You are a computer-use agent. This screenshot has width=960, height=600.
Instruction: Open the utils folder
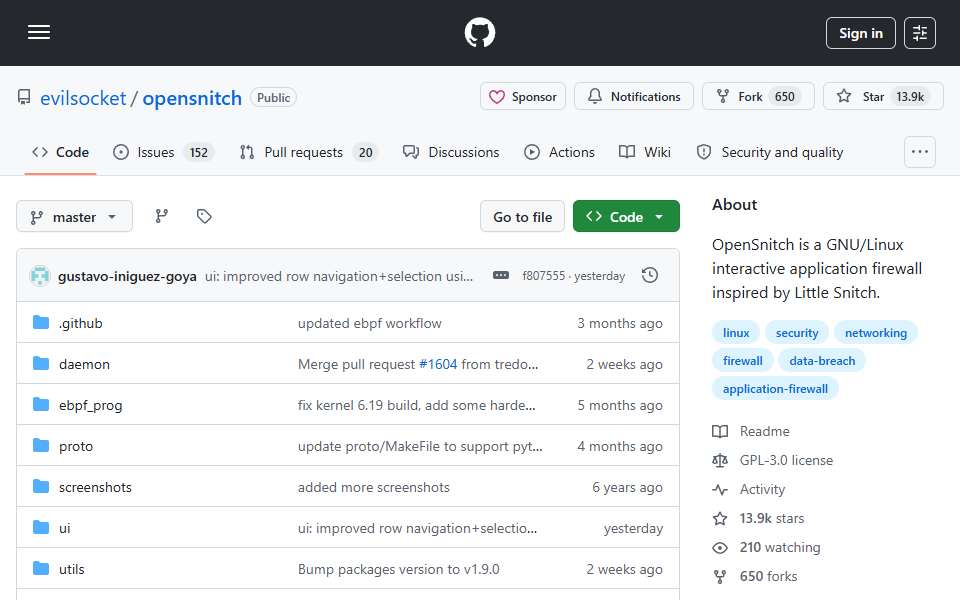click(72, 569)
